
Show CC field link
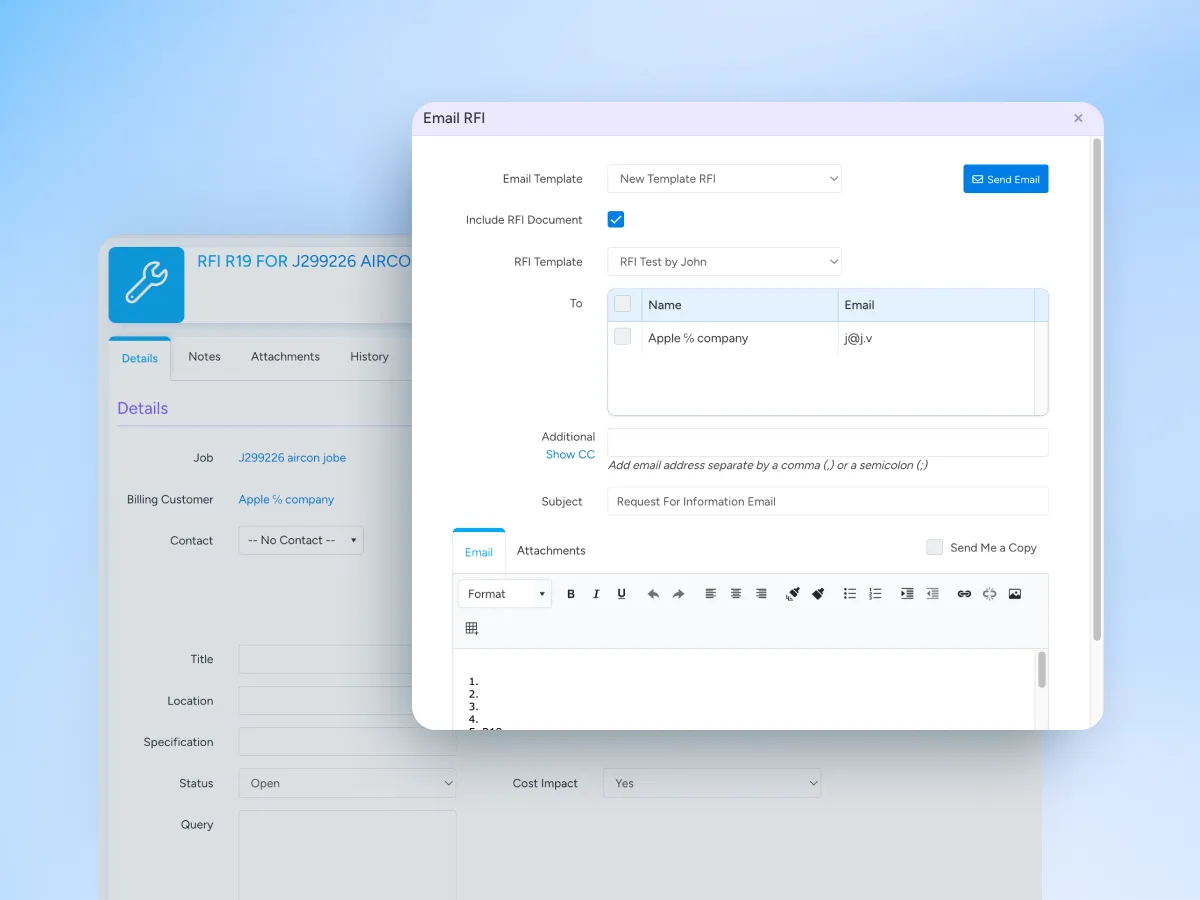570,455
